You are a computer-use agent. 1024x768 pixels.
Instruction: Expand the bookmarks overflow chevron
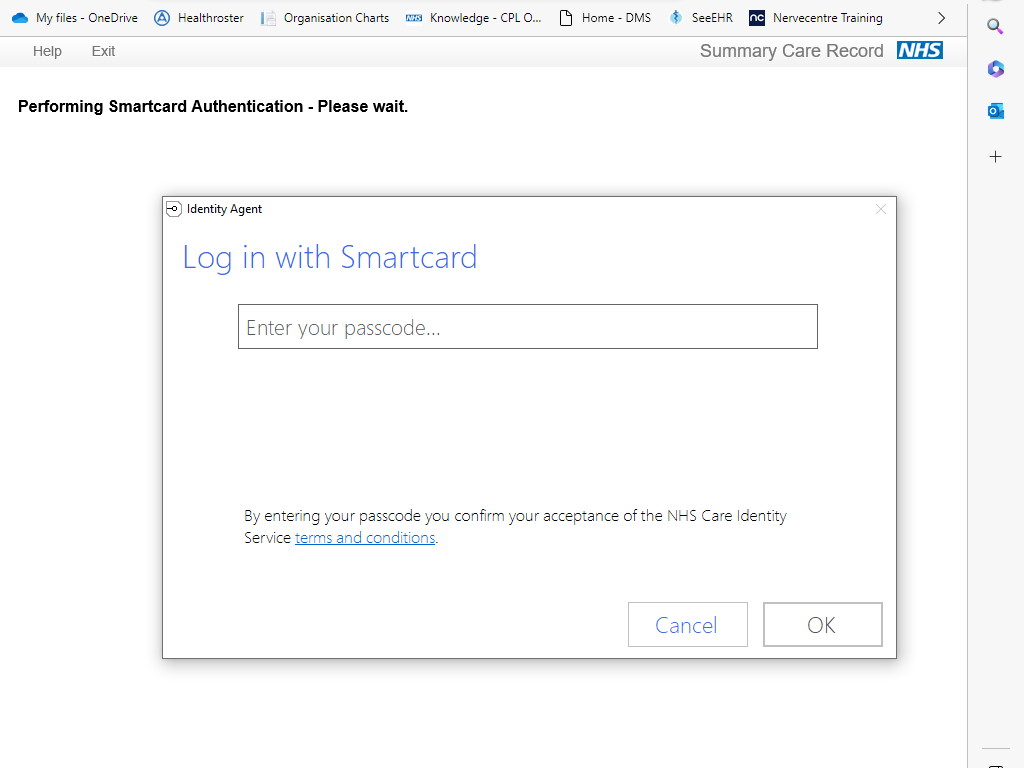click(x=941, y=18)
